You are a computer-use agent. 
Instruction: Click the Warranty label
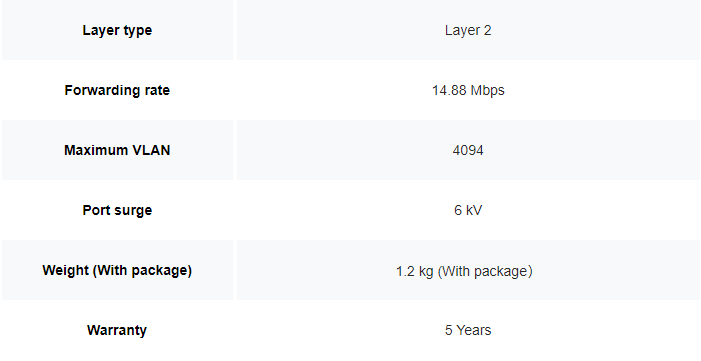click(x=117, y=330)
